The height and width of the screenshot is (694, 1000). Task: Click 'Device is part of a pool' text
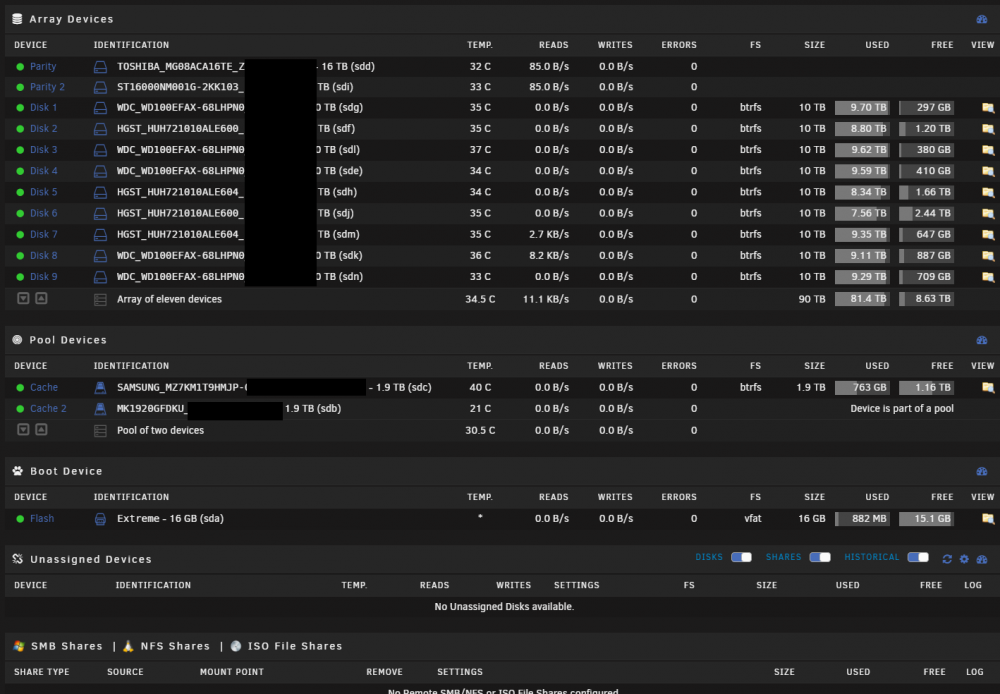click(x=902, y=408)
